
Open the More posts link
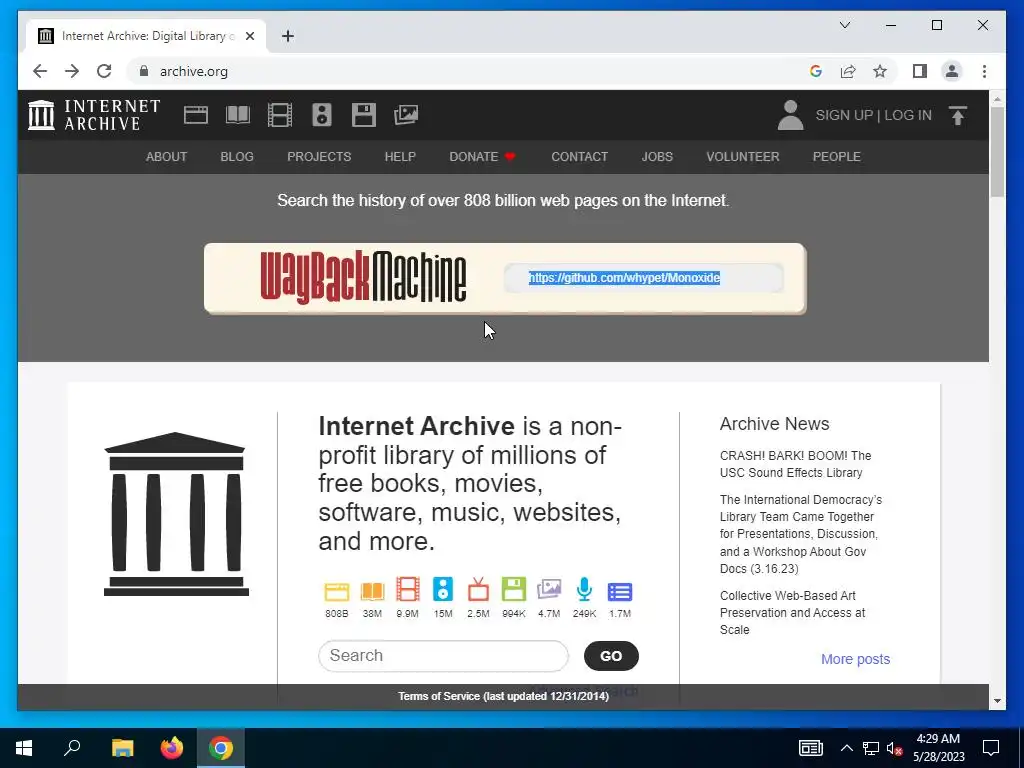coord(856,659)
